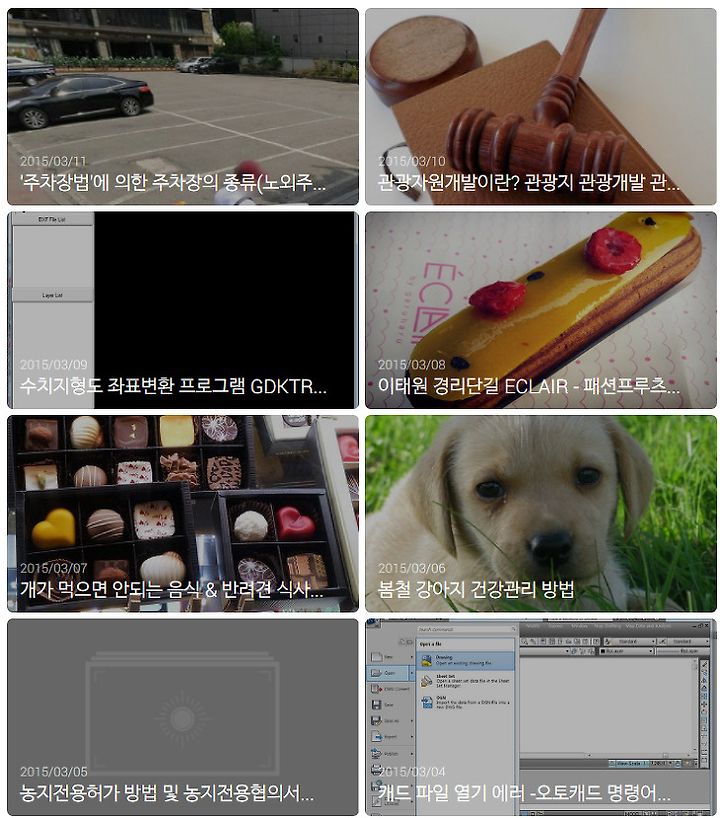Open the post 관광자원개발이란? 관광지 관광개발

(x=529, y=183)
